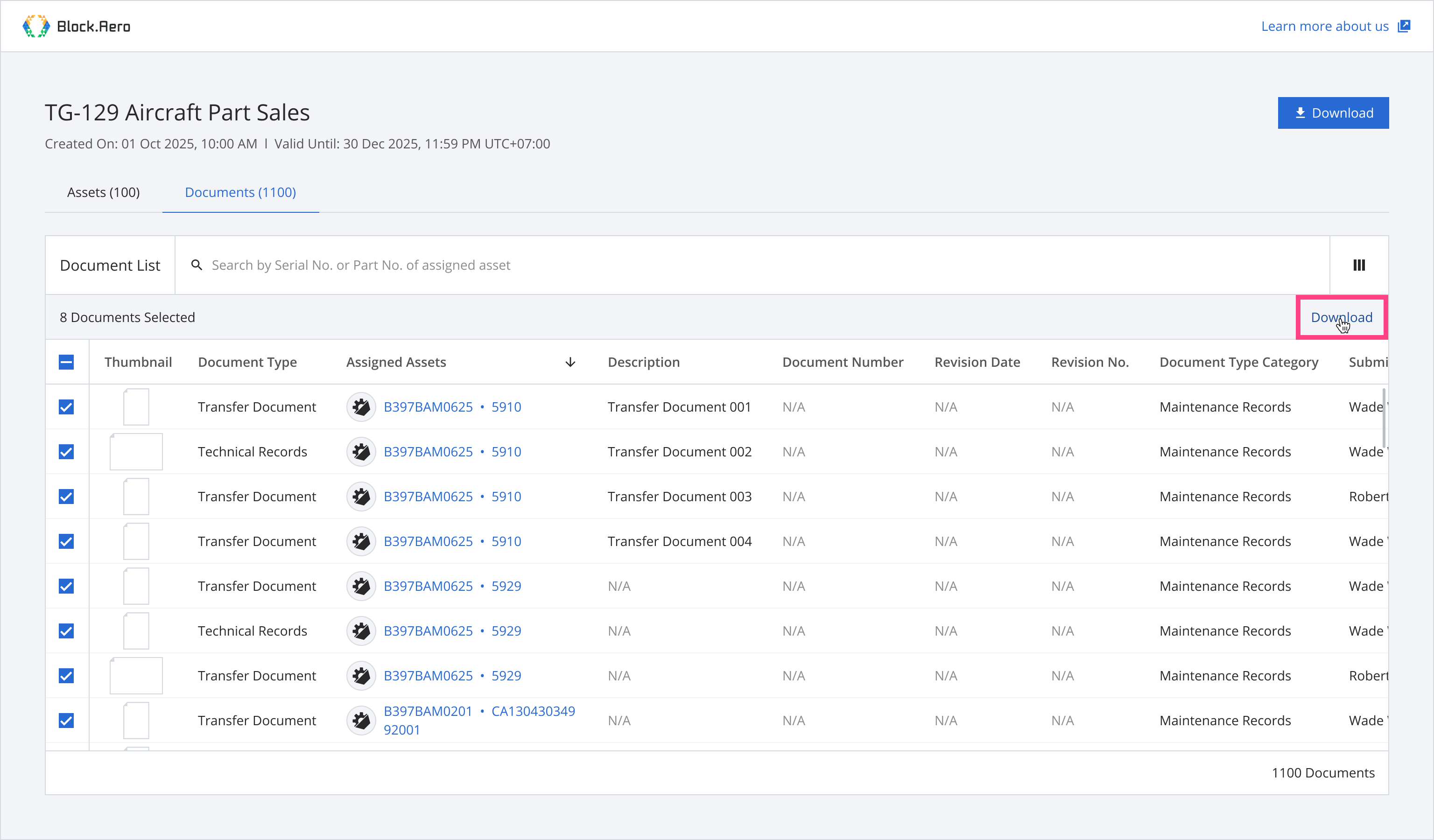This screenshot has height=840, width=1434.
Task: Click Download for the selected documents
Action: coord(1341,317)
